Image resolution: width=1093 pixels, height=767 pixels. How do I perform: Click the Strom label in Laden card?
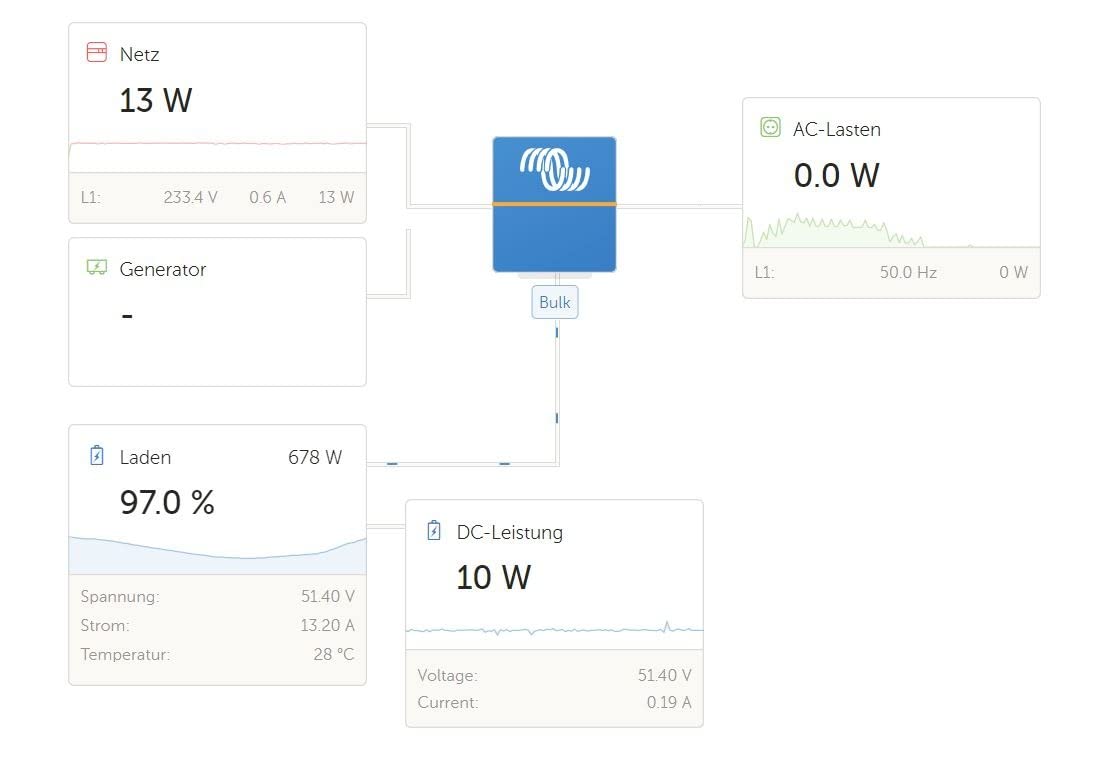(105, 625)
